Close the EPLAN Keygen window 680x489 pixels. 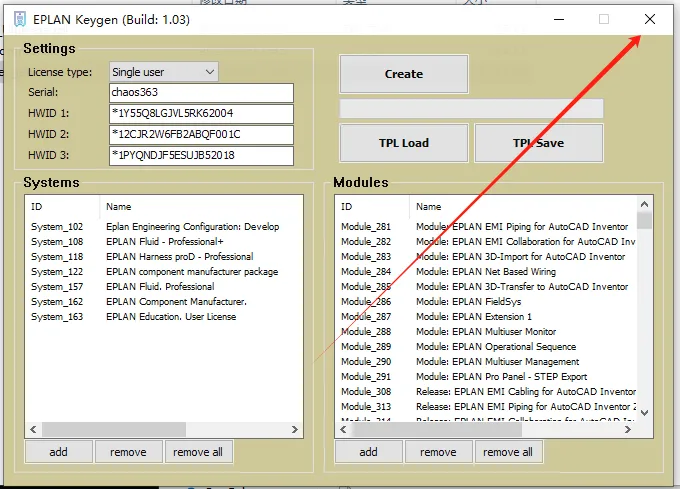point(650,20)
